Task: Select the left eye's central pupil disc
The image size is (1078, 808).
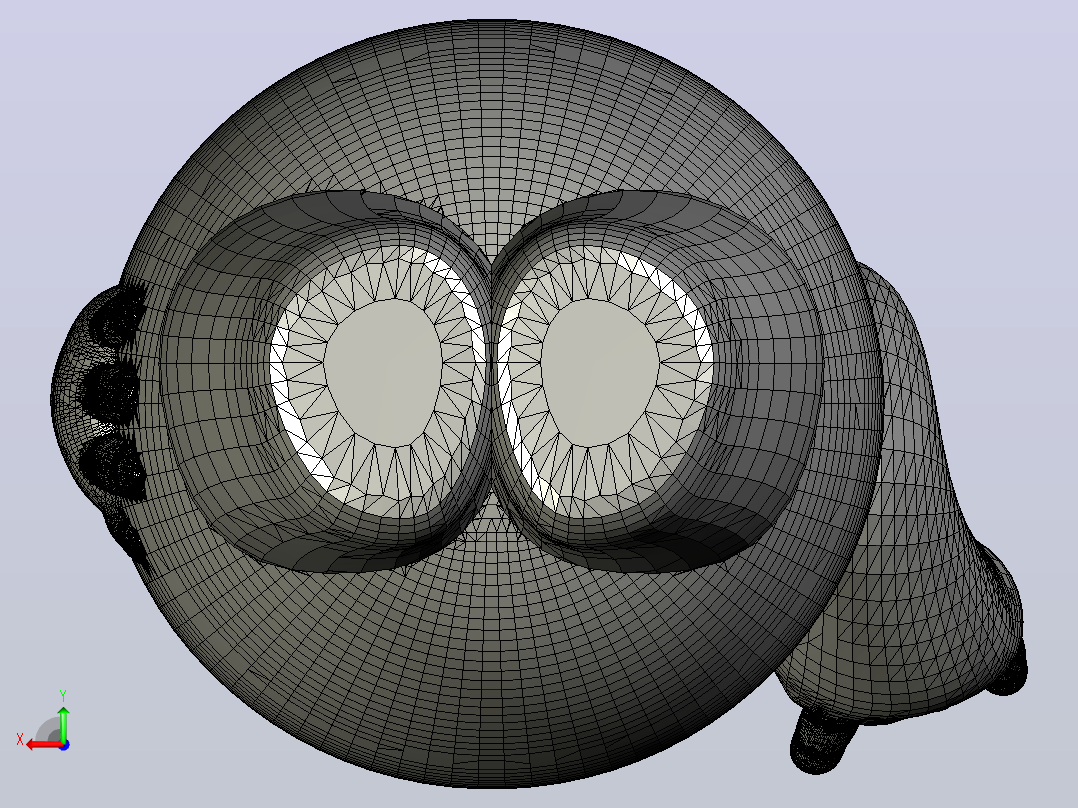Action: (x=382, y=373)
